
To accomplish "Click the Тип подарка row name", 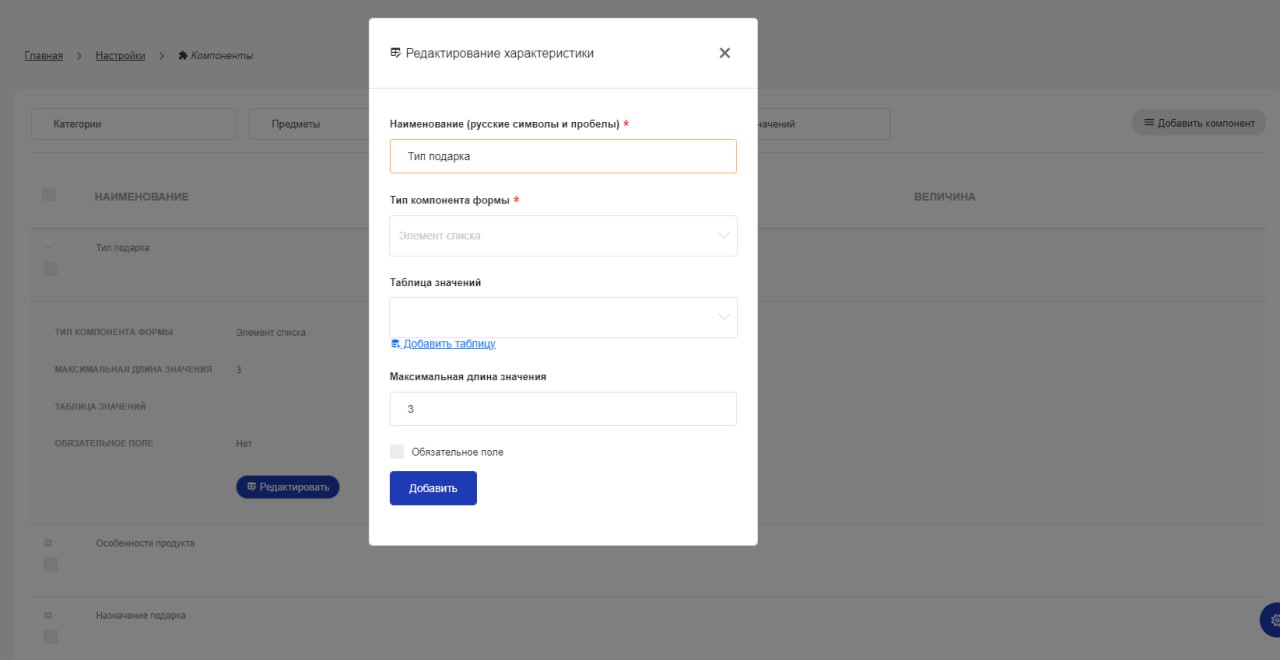I will [x=123, y=248].
